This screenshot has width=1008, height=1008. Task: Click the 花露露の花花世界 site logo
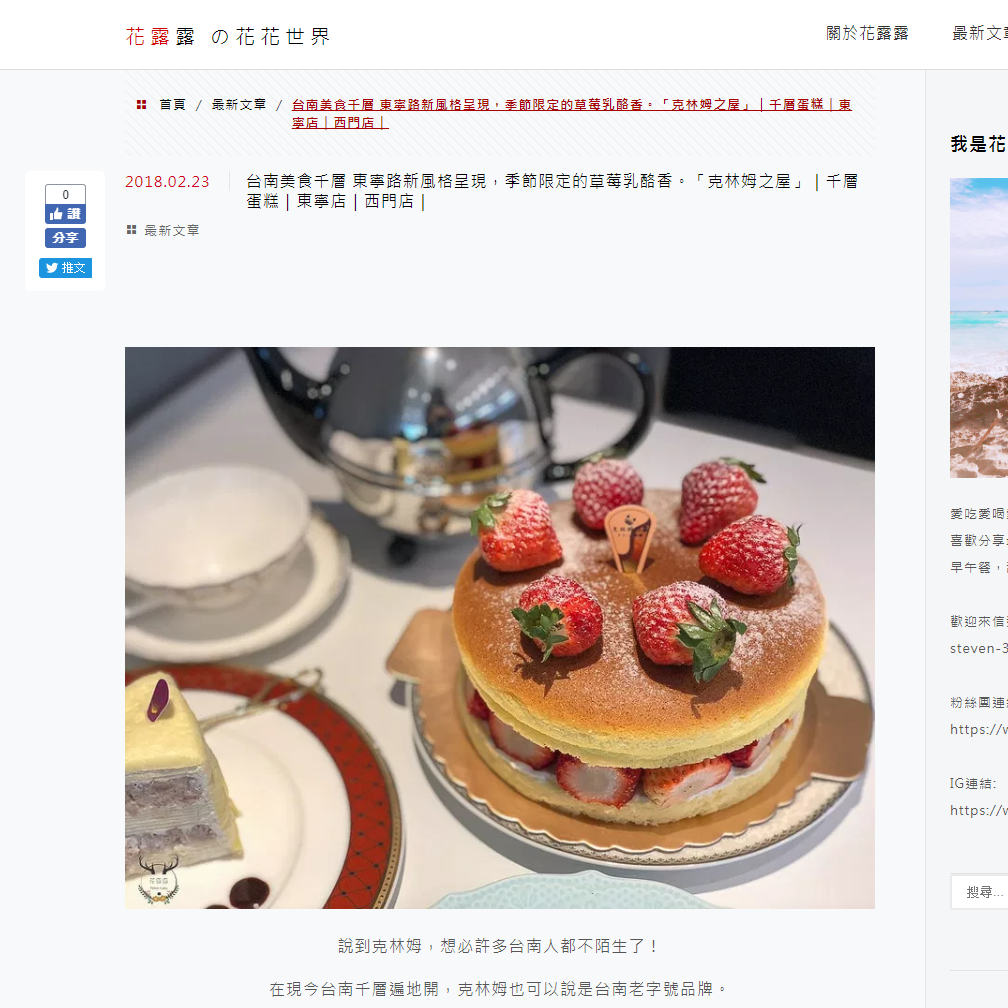click(x=228, y=37)
